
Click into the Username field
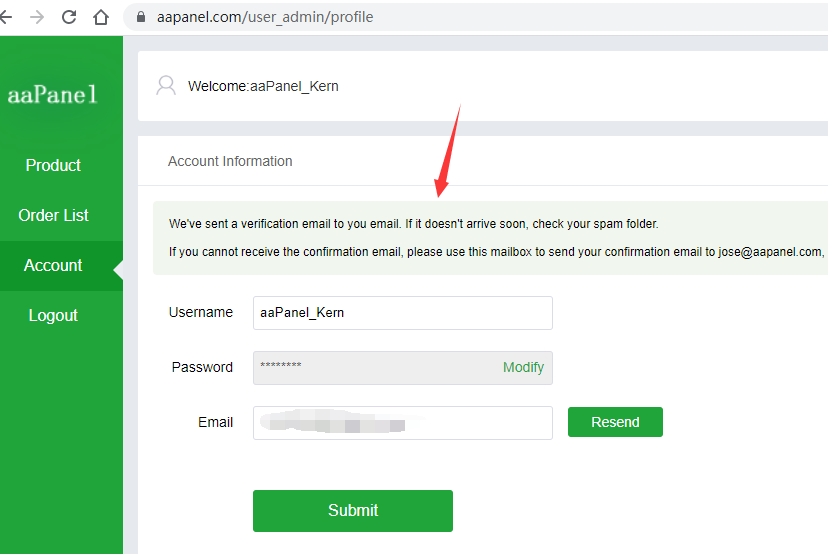pyautogui.click(x=402, y=312)
